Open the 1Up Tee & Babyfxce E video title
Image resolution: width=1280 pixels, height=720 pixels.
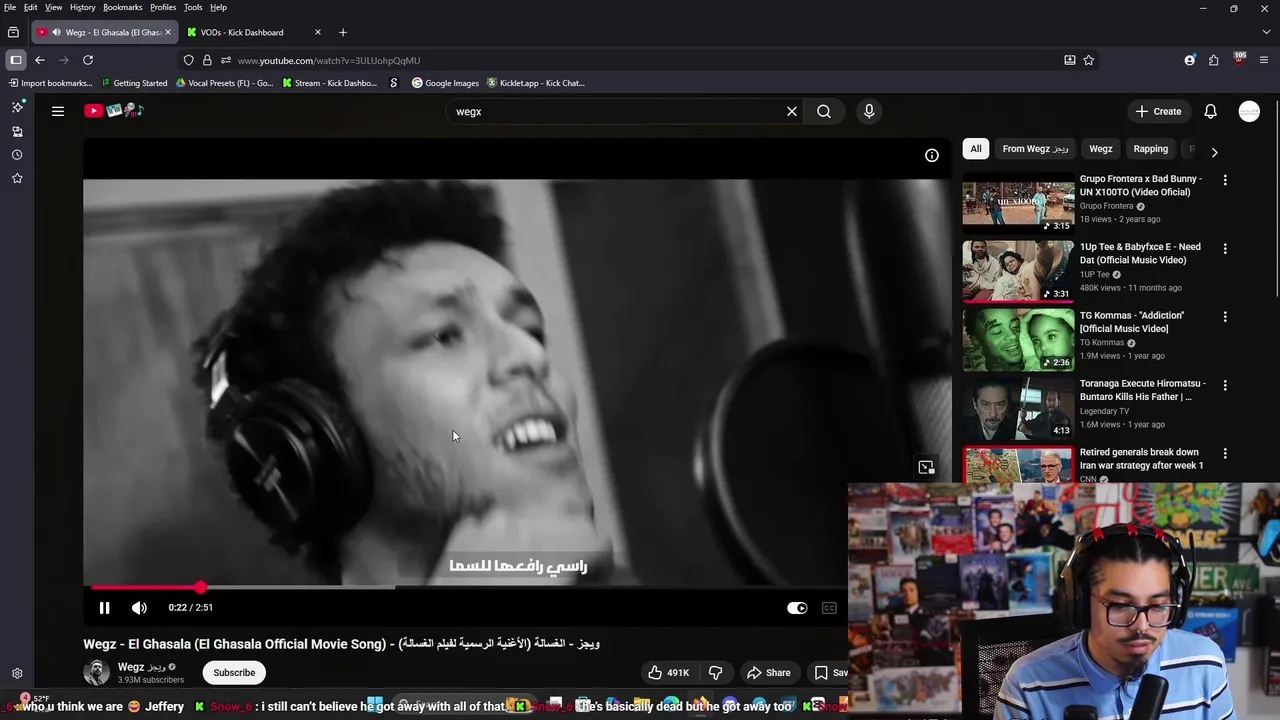tap(1140, 253)
